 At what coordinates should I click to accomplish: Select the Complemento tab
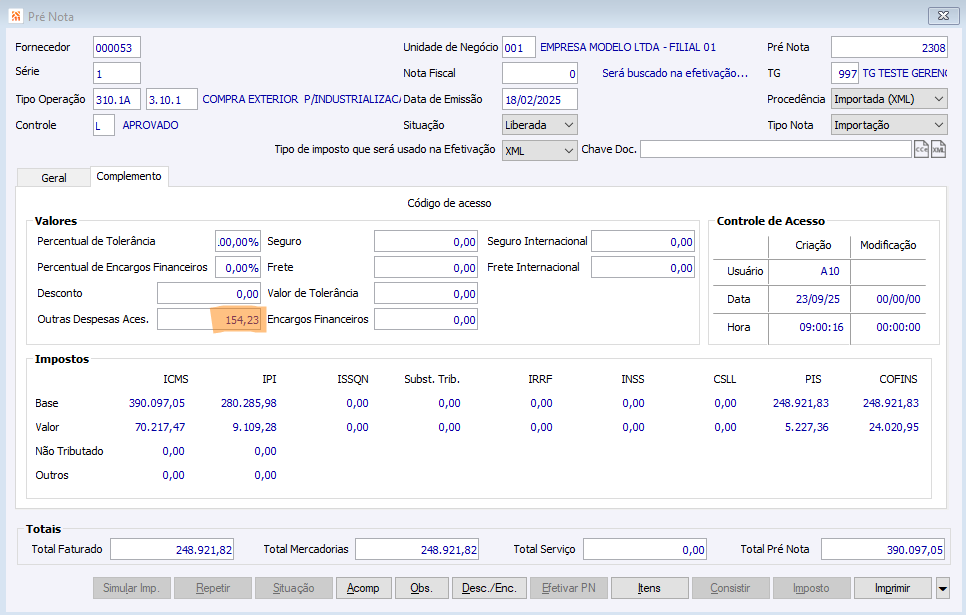pyautogui.click(x=128, y=176)
